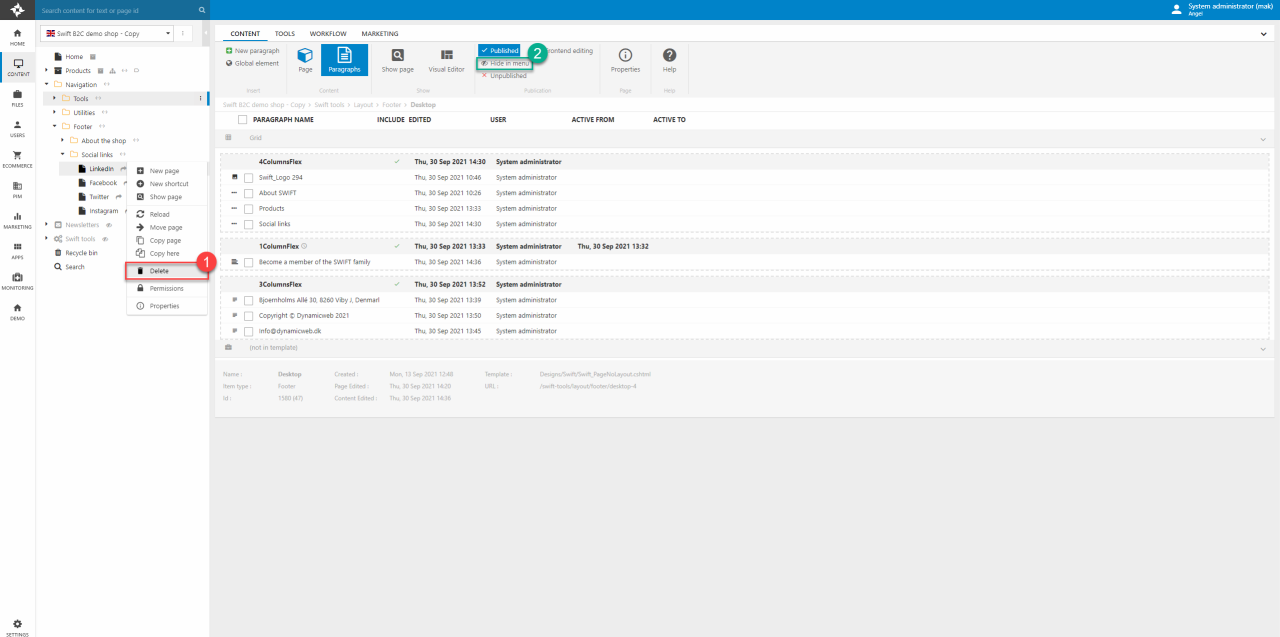Screen dimensions: 1280x637
Task: Toggle select-all checkbox beside Paragraph Name
Action: [242, 120]
